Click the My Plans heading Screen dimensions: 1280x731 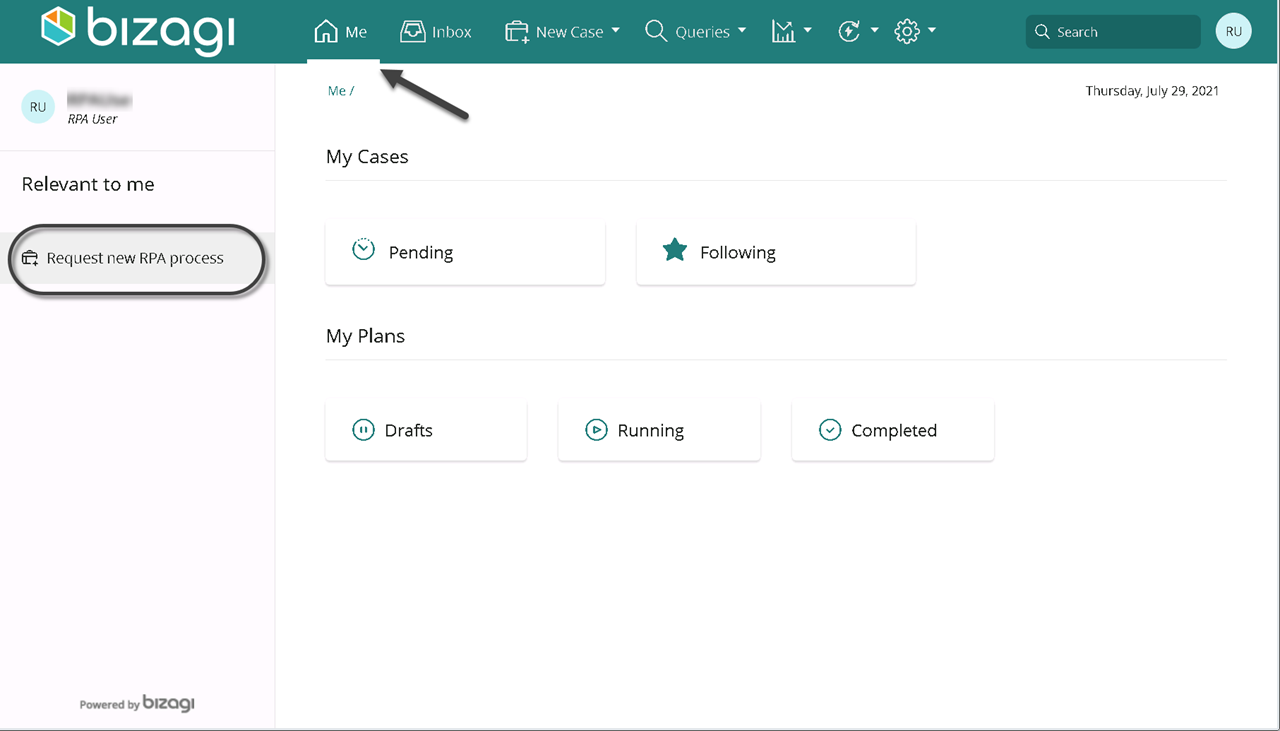click(x=365, y=336)
